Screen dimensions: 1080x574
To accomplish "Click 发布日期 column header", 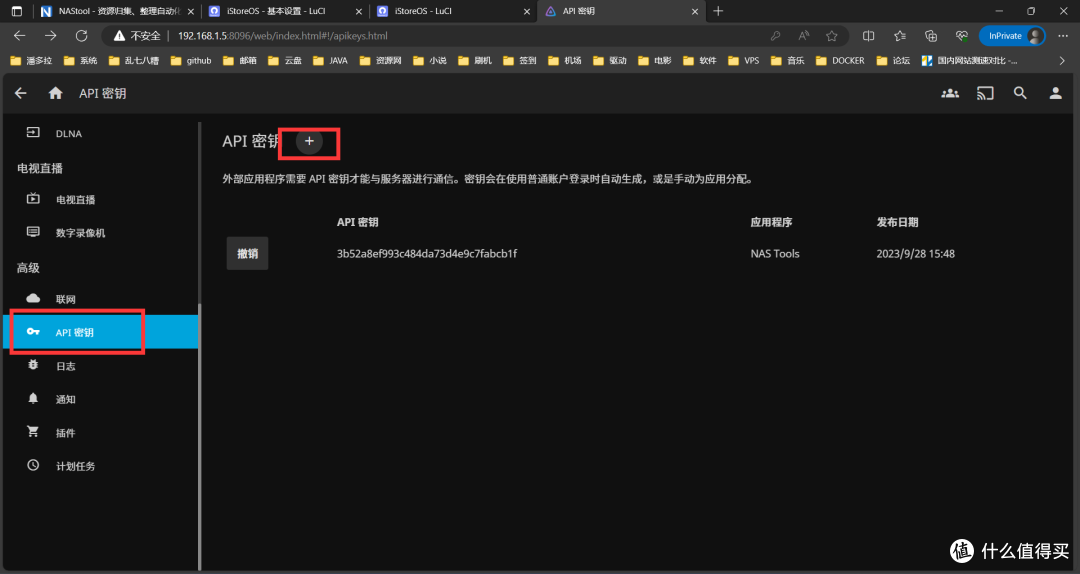I will click(897, 222).
